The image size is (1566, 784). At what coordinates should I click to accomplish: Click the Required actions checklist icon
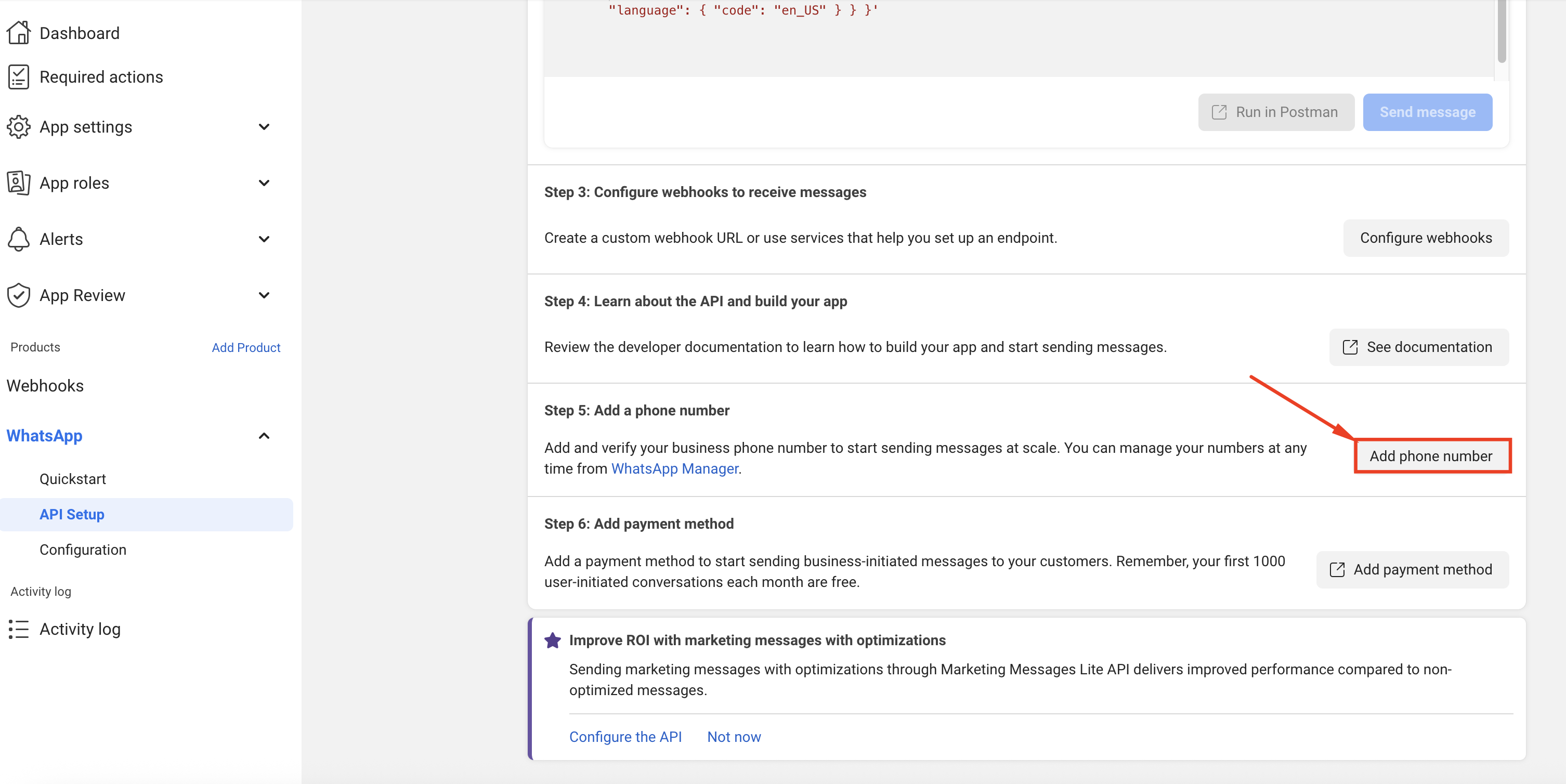[19, 77]
